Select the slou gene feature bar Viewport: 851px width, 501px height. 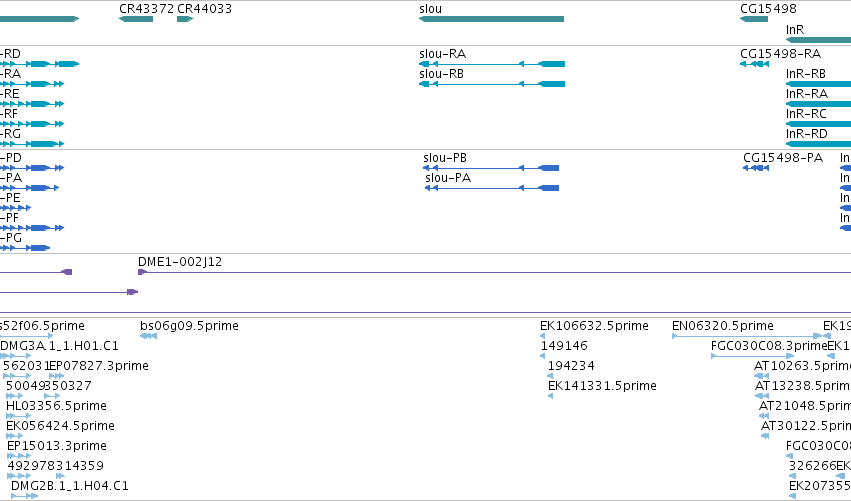[x=491, y=19]
